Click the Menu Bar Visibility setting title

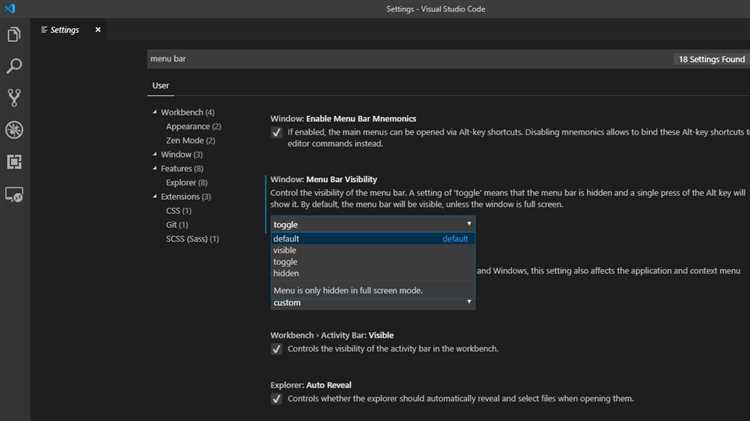pos(324,179)
